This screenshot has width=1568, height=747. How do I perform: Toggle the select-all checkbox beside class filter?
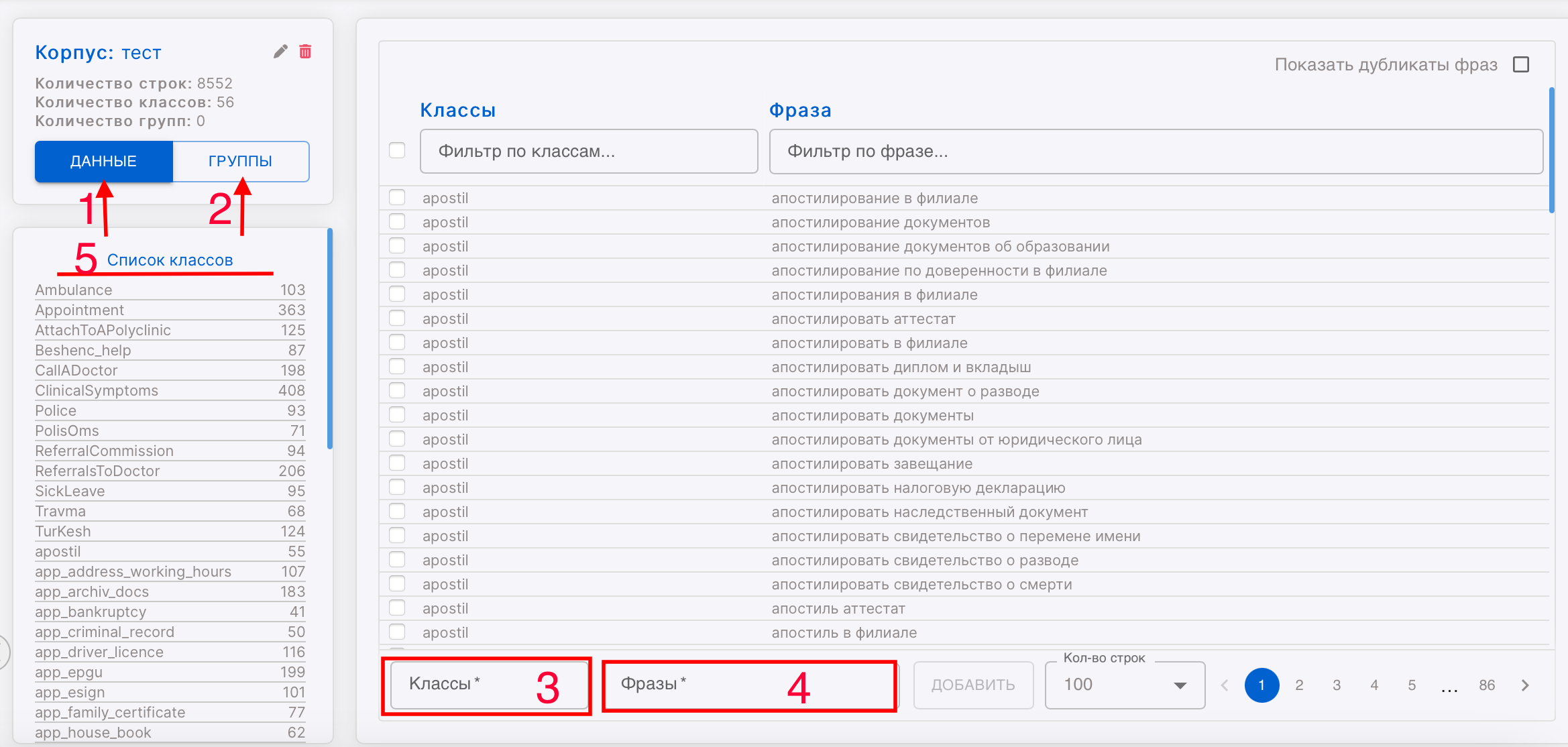[397, 150]
